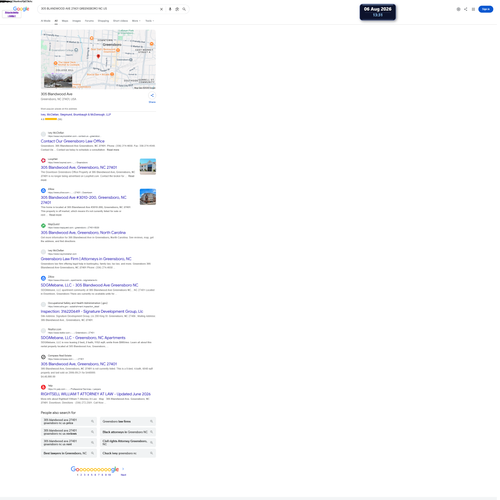500x500 pixels.
Task: Click the red pin on the map
Action: 98,56
